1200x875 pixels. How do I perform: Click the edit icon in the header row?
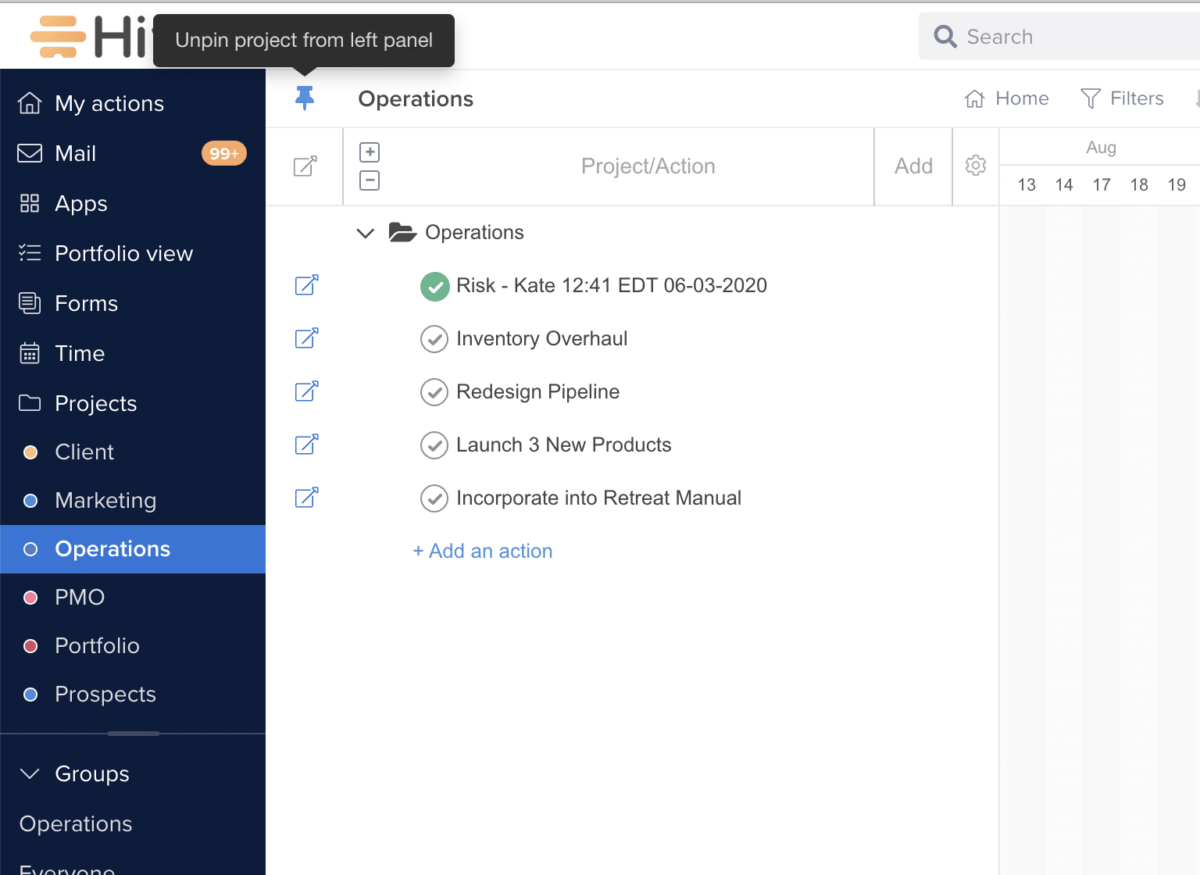pos(305,167)
